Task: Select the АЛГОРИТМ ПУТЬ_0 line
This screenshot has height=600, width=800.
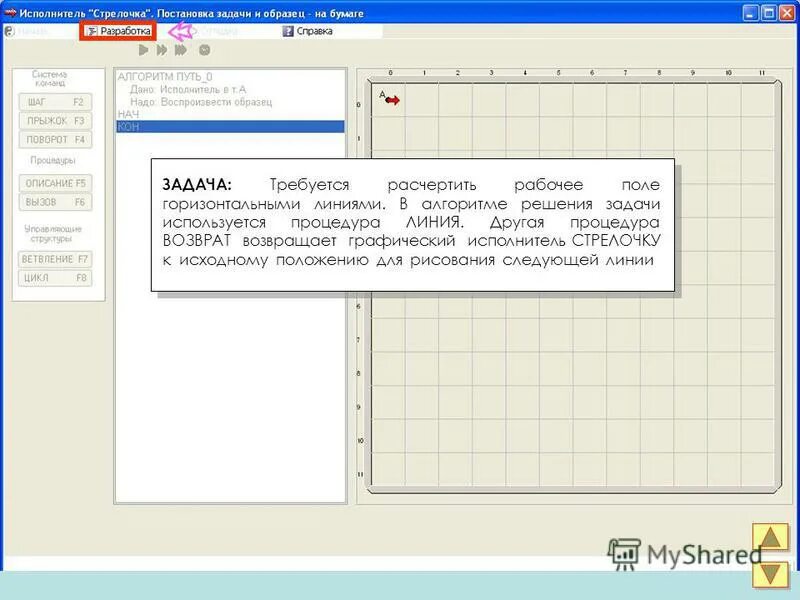Action: click(165, 77)
